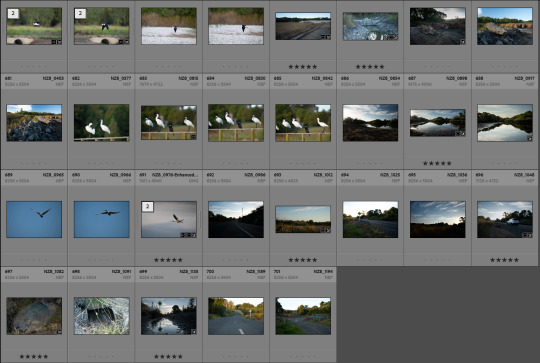Click the NZ8_0976-Enhanced file name label
The width and height of the screenshot is (540, 363).
tap(175, 175)
